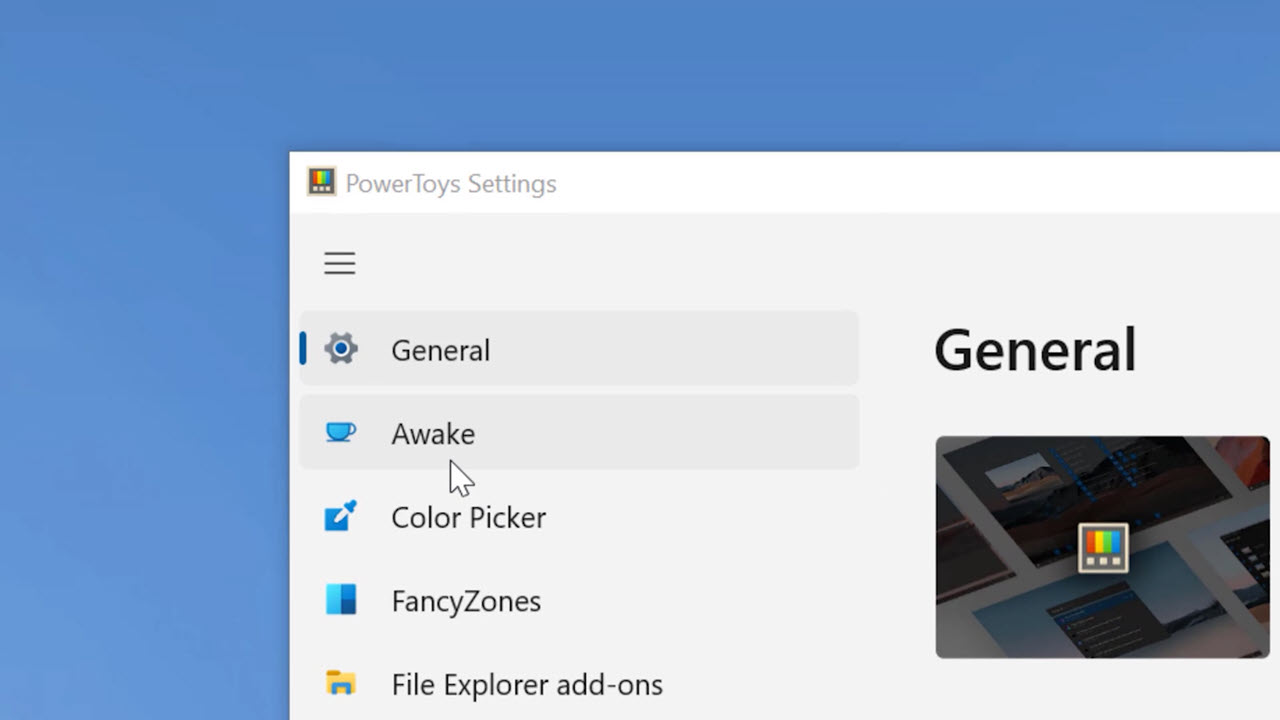Select the Awake coffee cup icon
This screenshot has width=1280, height=720.
click(x=341, y=432)
